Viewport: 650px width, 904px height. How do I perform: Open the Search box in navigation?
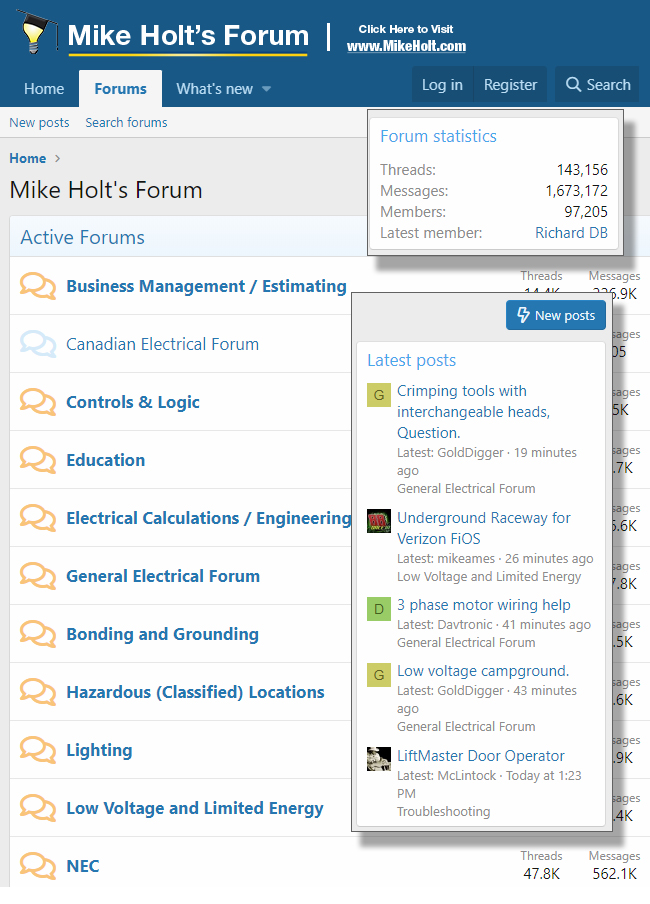pos(598,85)
